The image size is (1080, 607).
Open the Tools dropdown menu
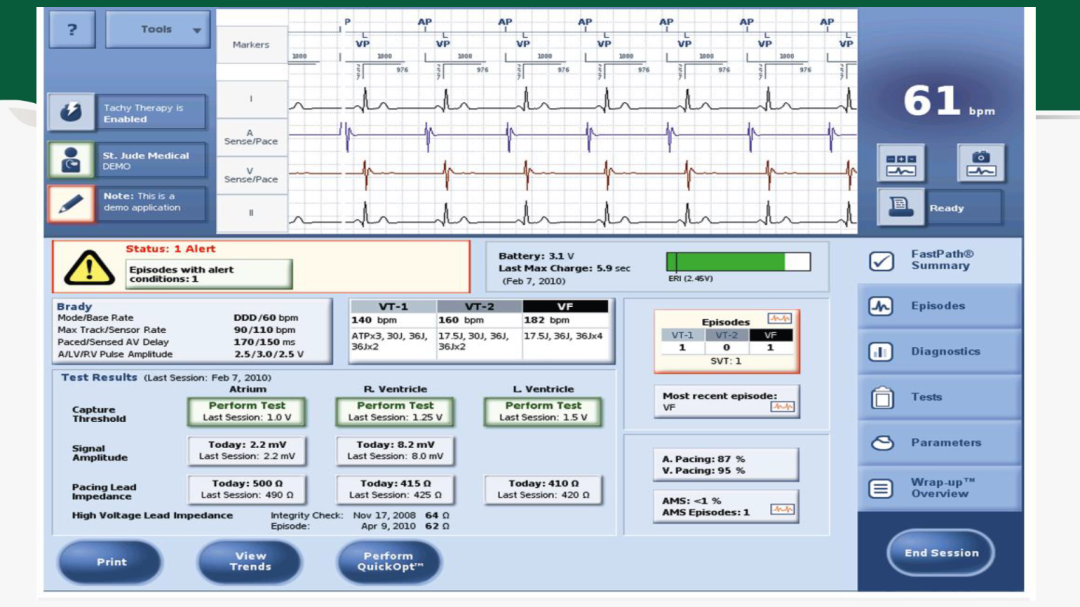pos(158,30)
